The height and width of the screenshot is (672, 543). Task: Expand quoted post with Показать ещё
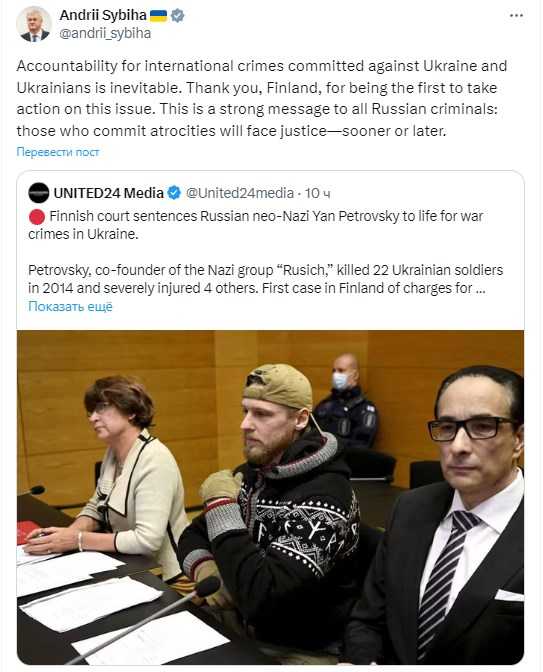coord(70,306)
